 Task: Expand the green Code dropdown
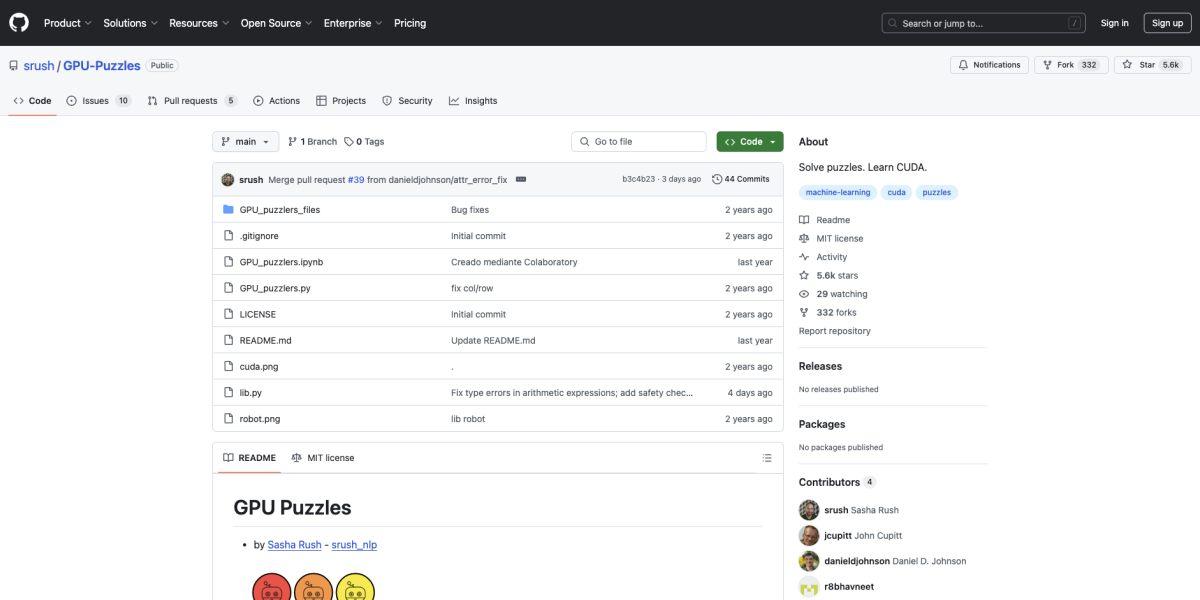pos(750,142)
